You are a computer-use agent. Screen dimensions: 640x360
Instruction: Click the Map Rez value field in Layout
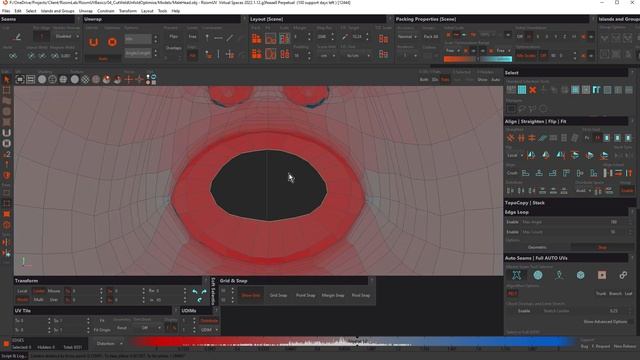pos(322,37)
